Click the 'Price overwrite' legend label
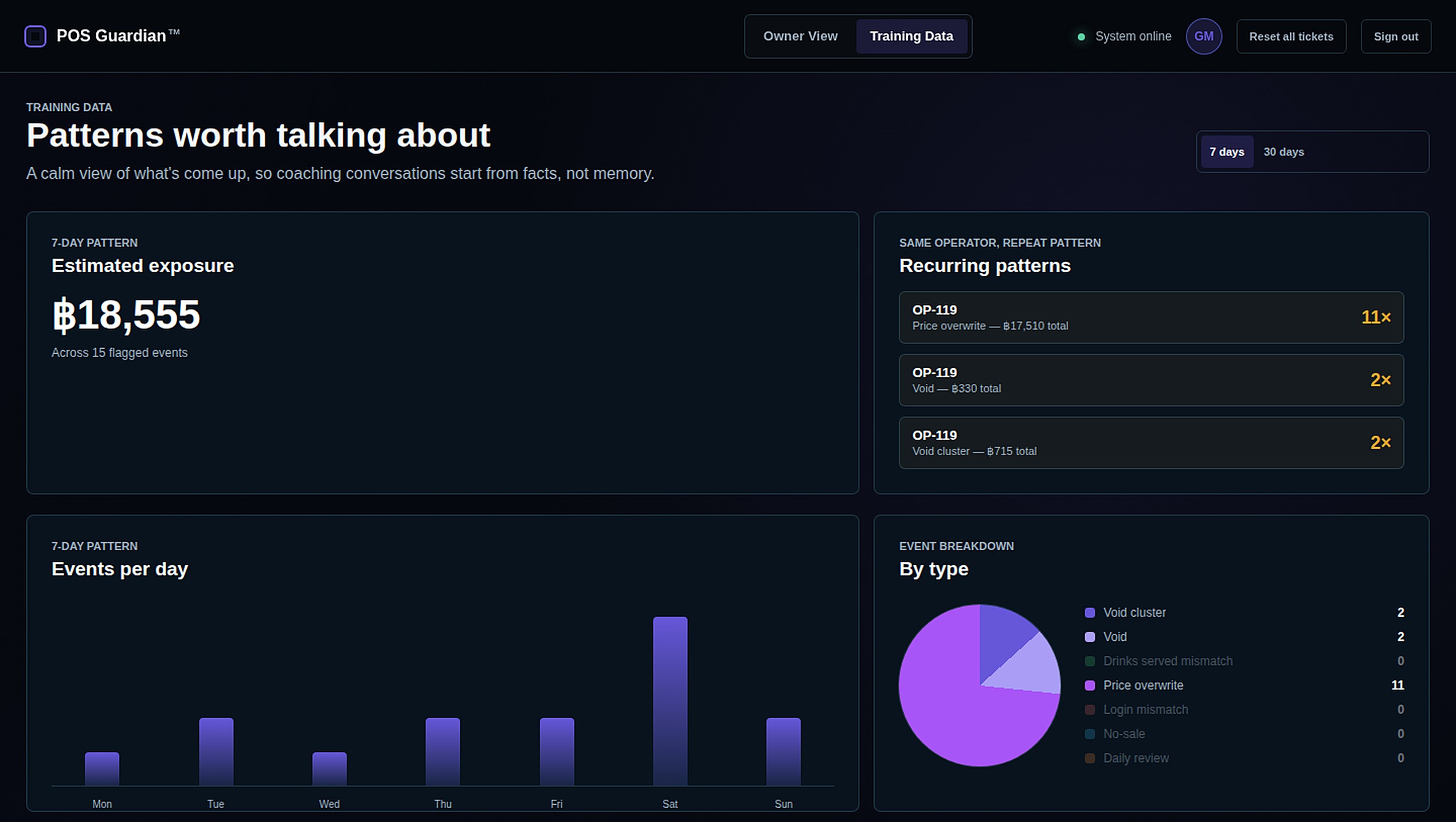This screenshot has height=822, width=1456. (x=1142, y=686)
